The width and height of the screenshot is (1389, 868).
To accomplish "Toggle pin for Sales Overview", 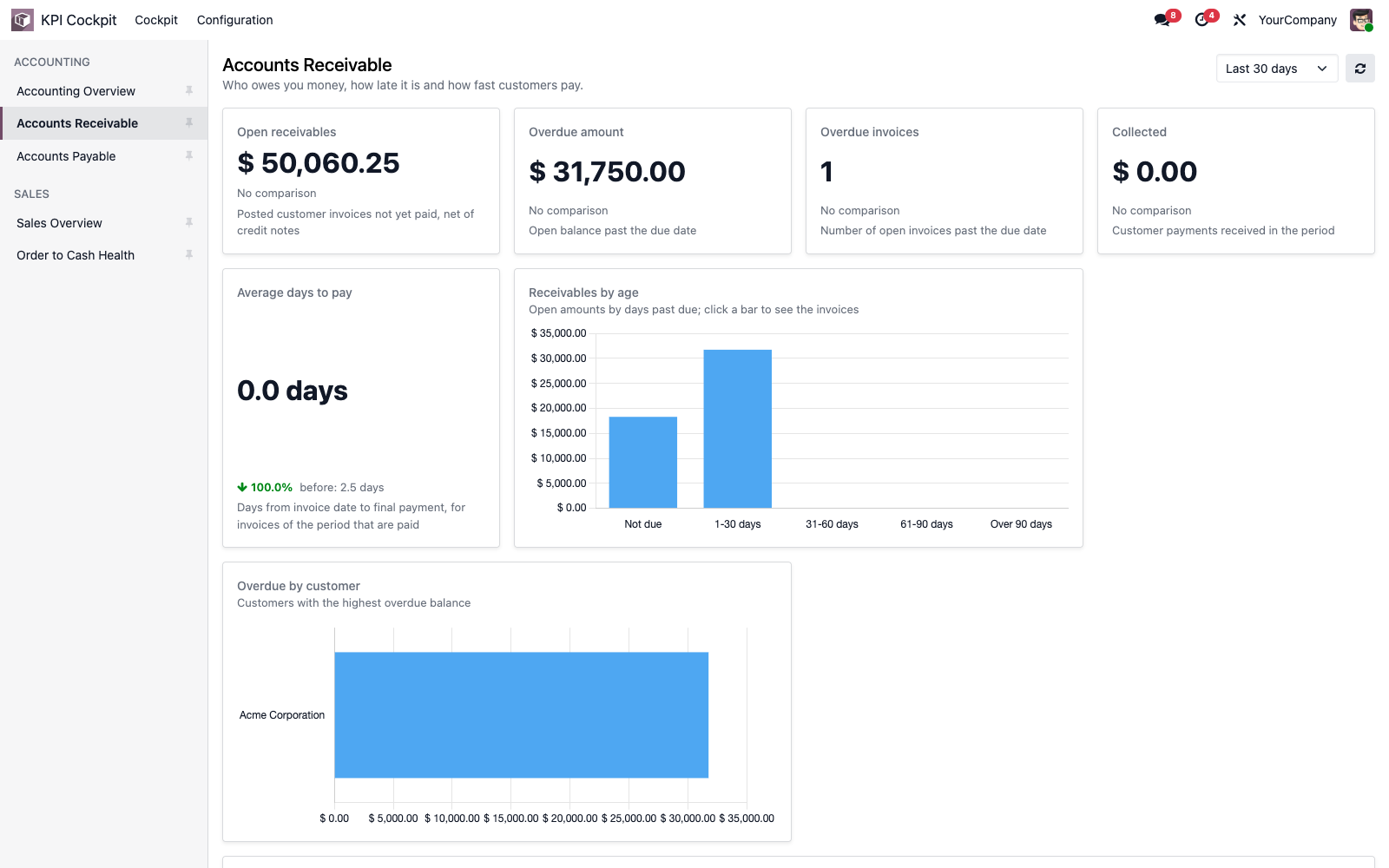I will pos(189,223).
